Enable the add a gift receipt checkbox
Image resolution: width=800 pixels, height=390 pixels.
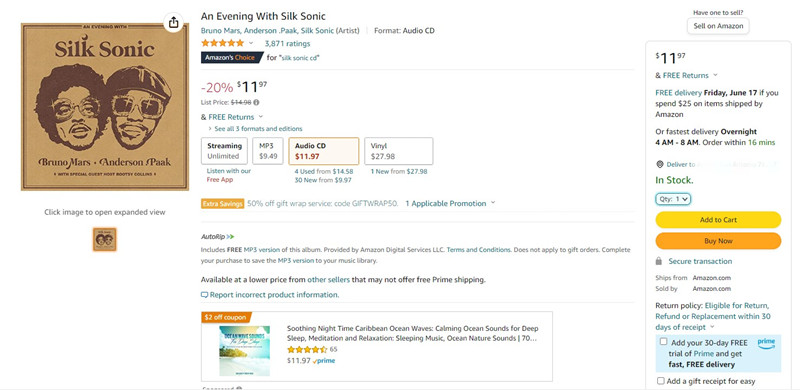tap(661, 381)
